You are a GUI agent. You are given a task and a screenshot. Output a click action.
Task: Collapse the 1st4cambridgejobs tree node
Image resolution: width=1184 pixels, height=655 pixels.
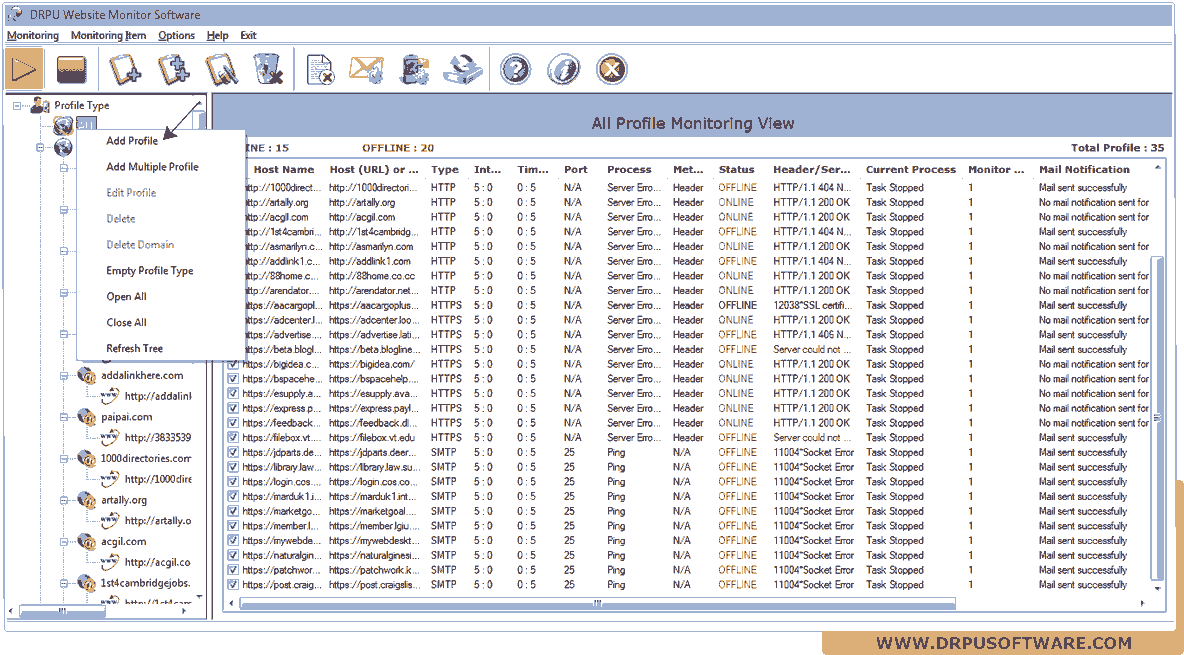(x=64, y=583)
